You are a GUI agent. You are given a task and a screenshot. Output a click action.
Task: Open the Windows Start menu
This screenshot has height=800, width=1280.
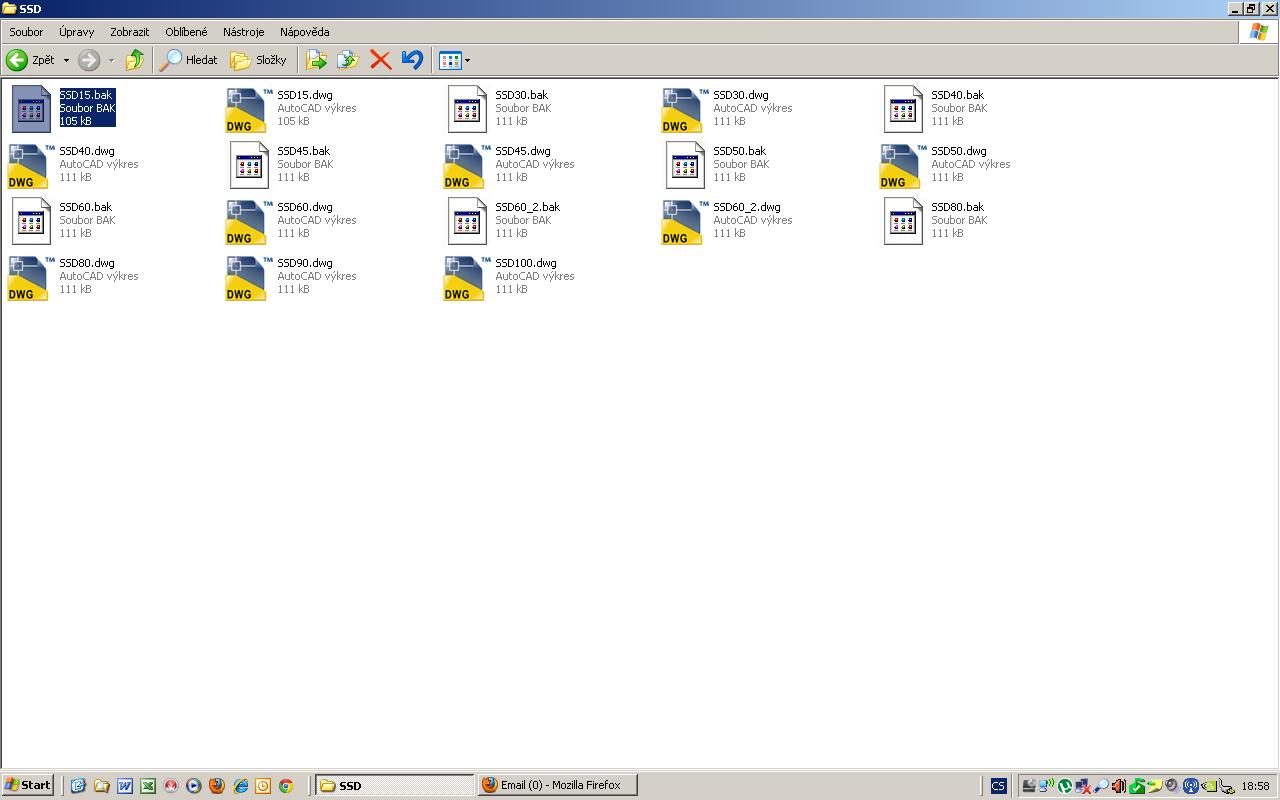tap(28, 785)
